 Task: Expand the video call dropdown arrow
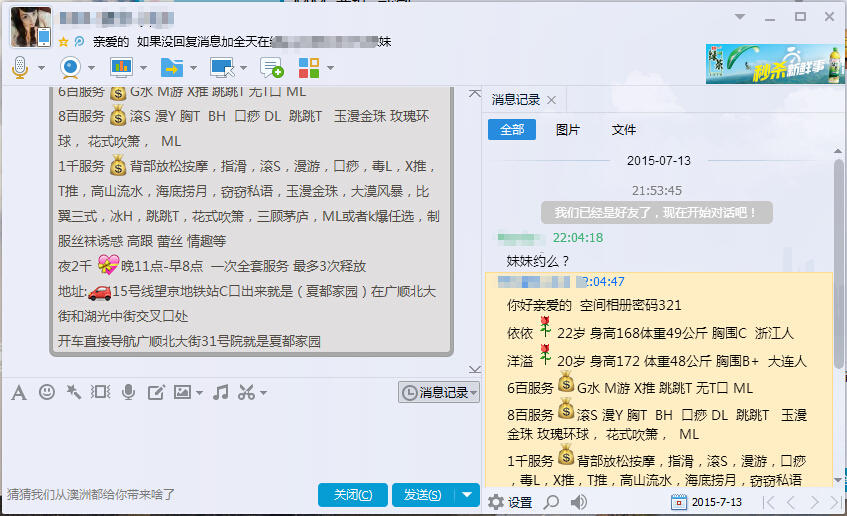[91, 68]
